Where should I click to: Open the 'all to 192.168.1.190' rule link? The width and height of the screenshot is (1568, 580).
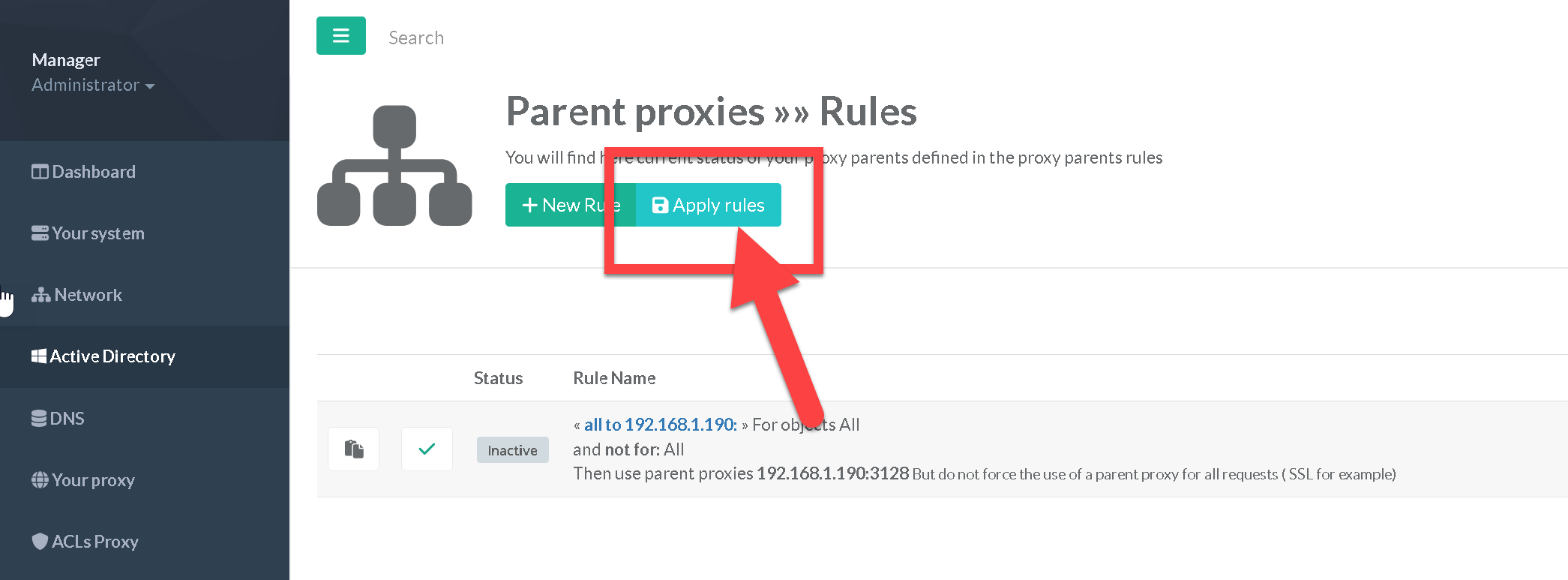point(660,425)
